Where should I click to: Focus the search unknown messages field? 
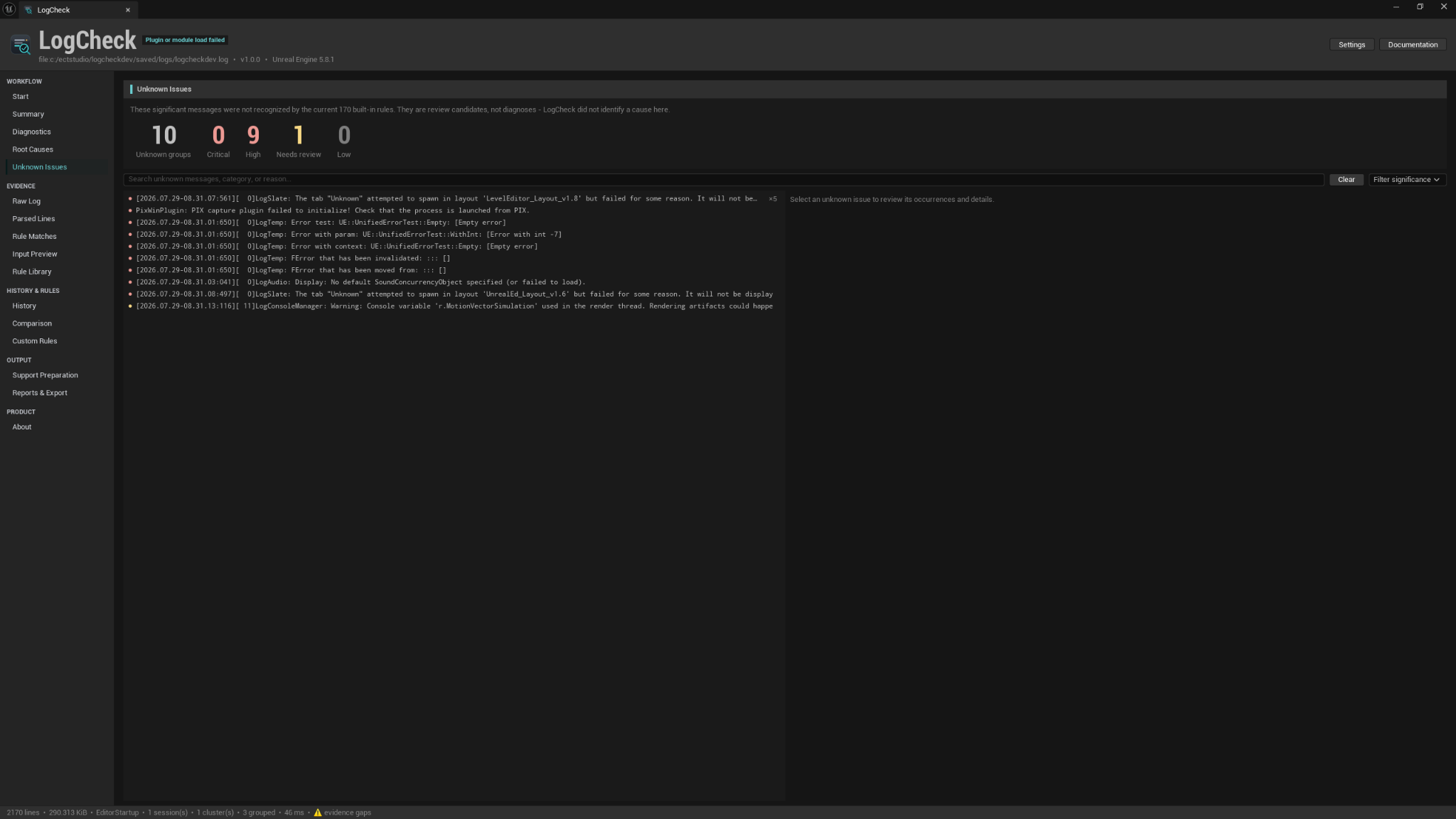pos(723,179)
